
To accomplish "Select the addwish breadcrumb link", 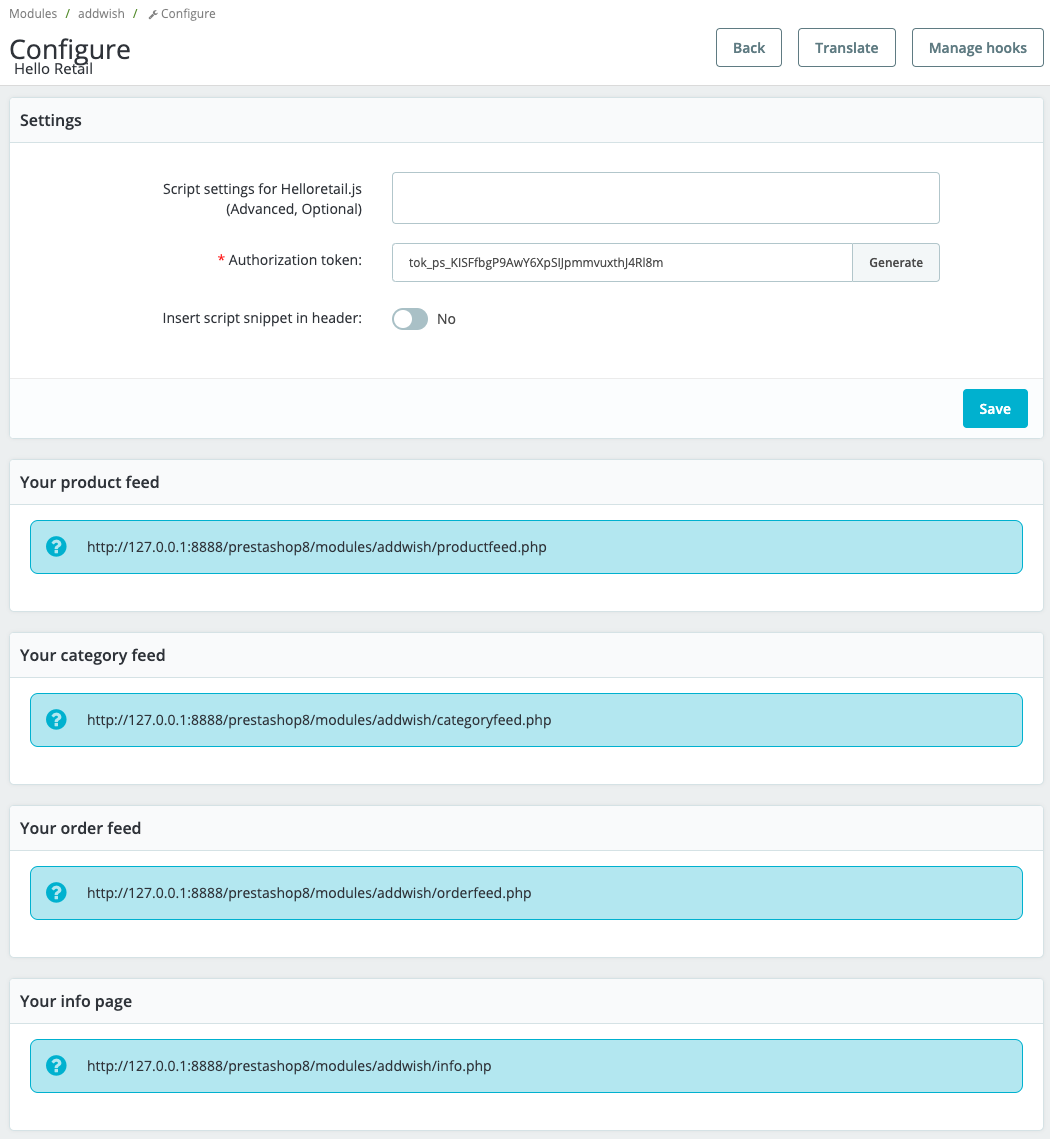I will [99, 14].
